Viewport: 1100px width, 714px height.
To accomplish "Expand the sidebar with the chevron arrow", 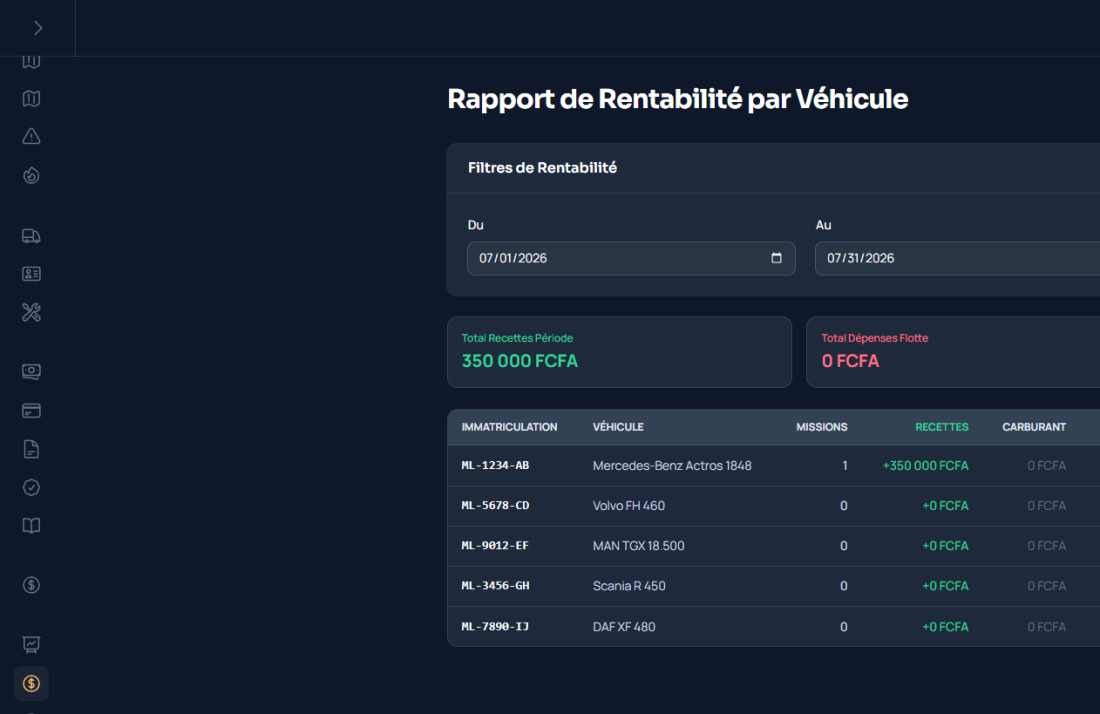I will (38, 28).
